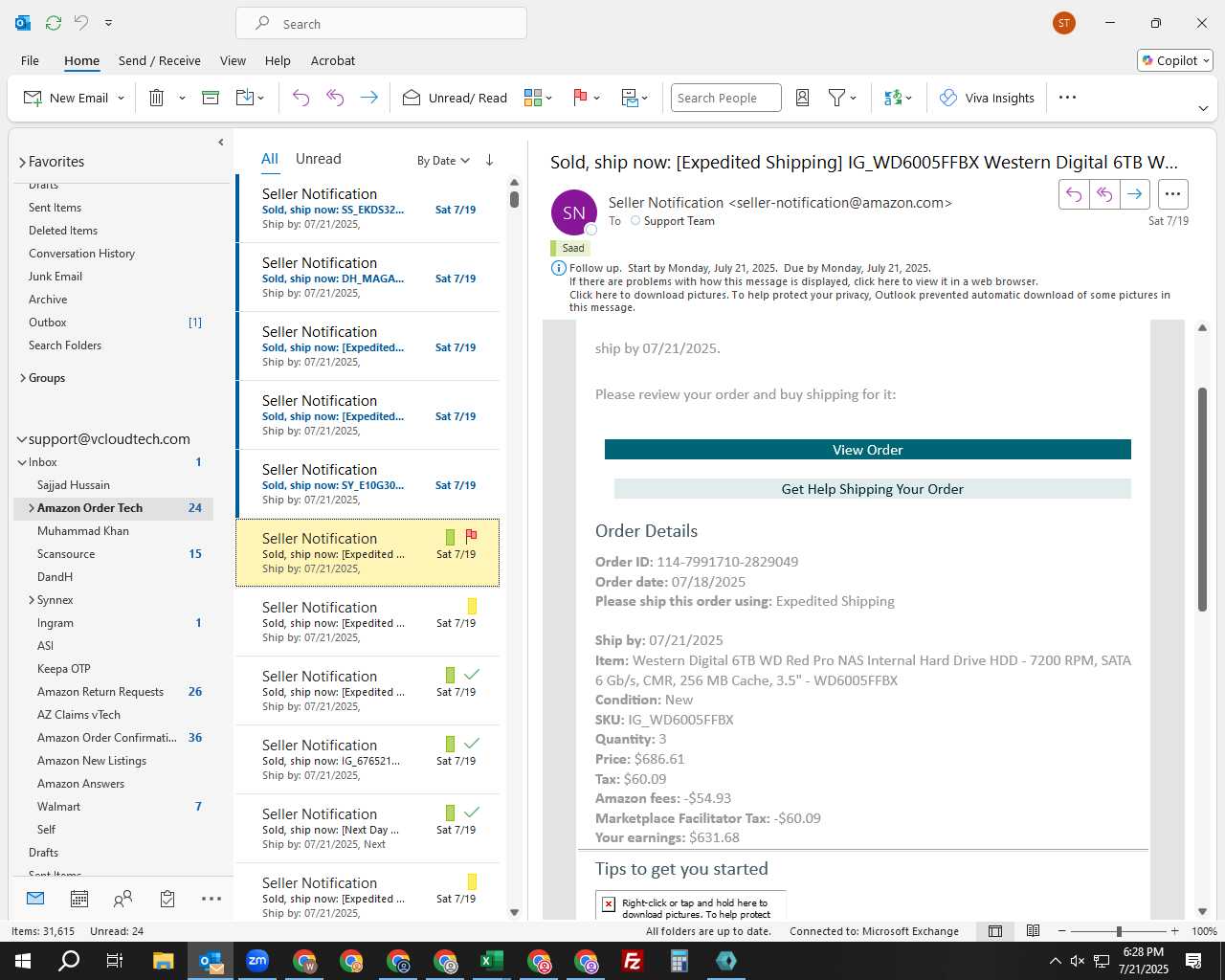
Task: Collapse the support@vcloudtech.com account
Action: (x=21, y=439)
